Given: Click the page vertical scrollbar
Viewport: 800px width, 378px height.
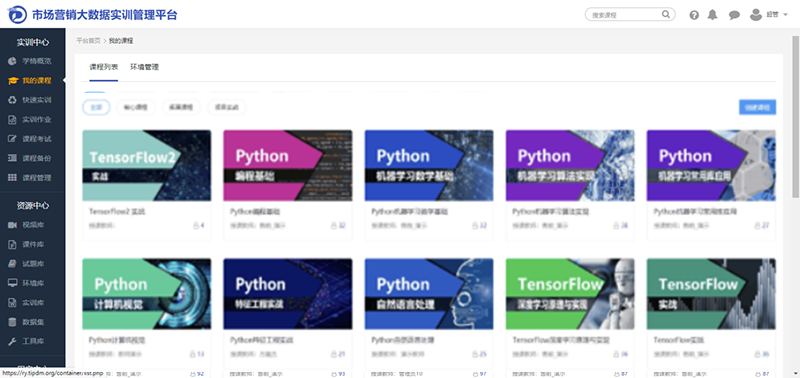Looking at the screenshot, I should pyautogui.click(x=795, y=116).
